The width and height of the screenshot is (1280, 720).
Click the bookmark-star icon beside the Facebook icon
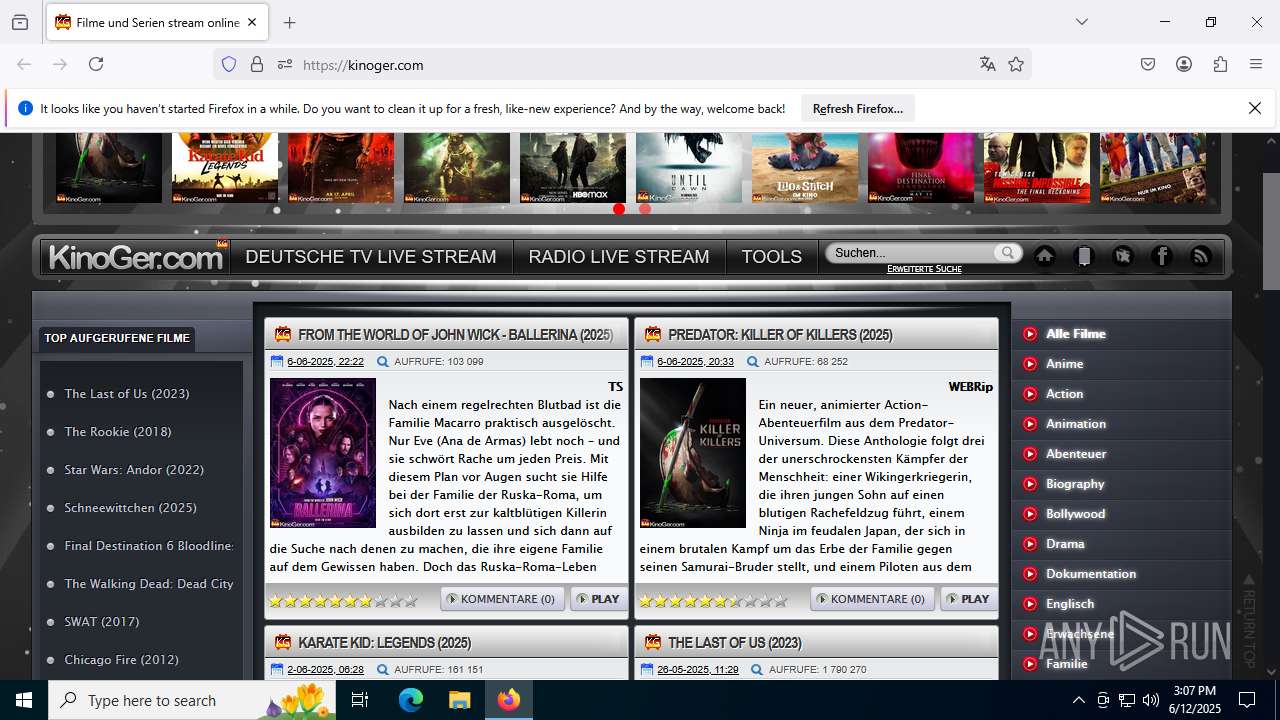coord(1123,256)
